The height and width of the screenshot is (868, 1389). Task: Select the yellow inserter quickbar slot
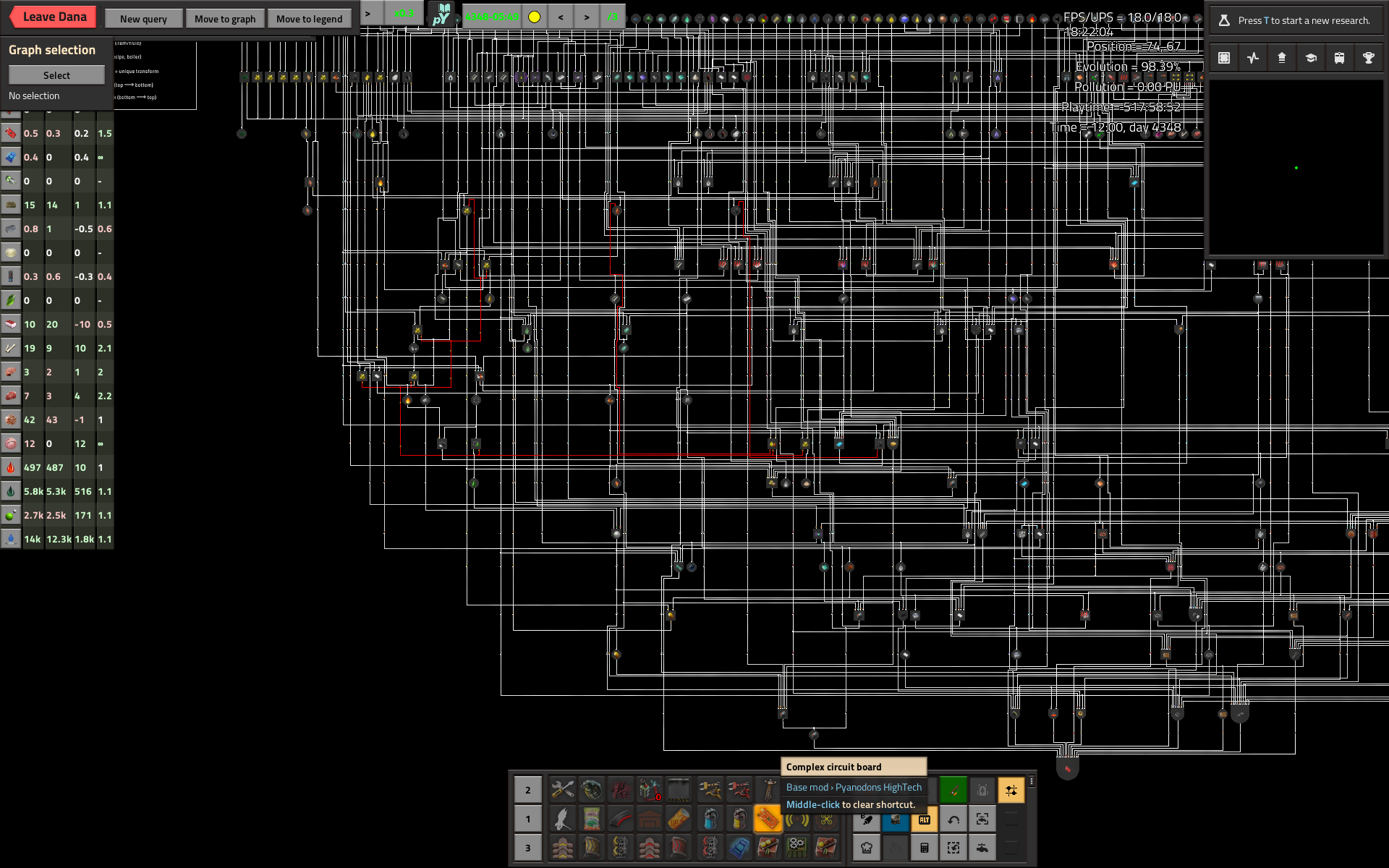click(710, 790)
